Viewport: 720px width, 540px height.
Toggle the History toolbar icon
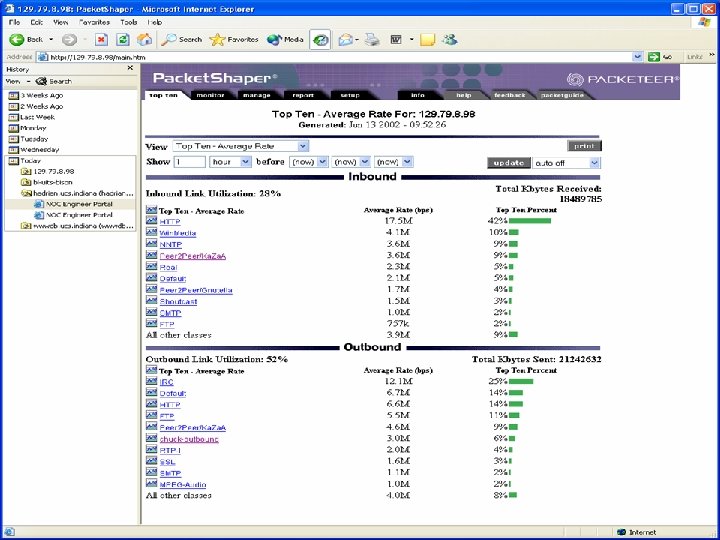pyautogui.click(x=320, y=40)
